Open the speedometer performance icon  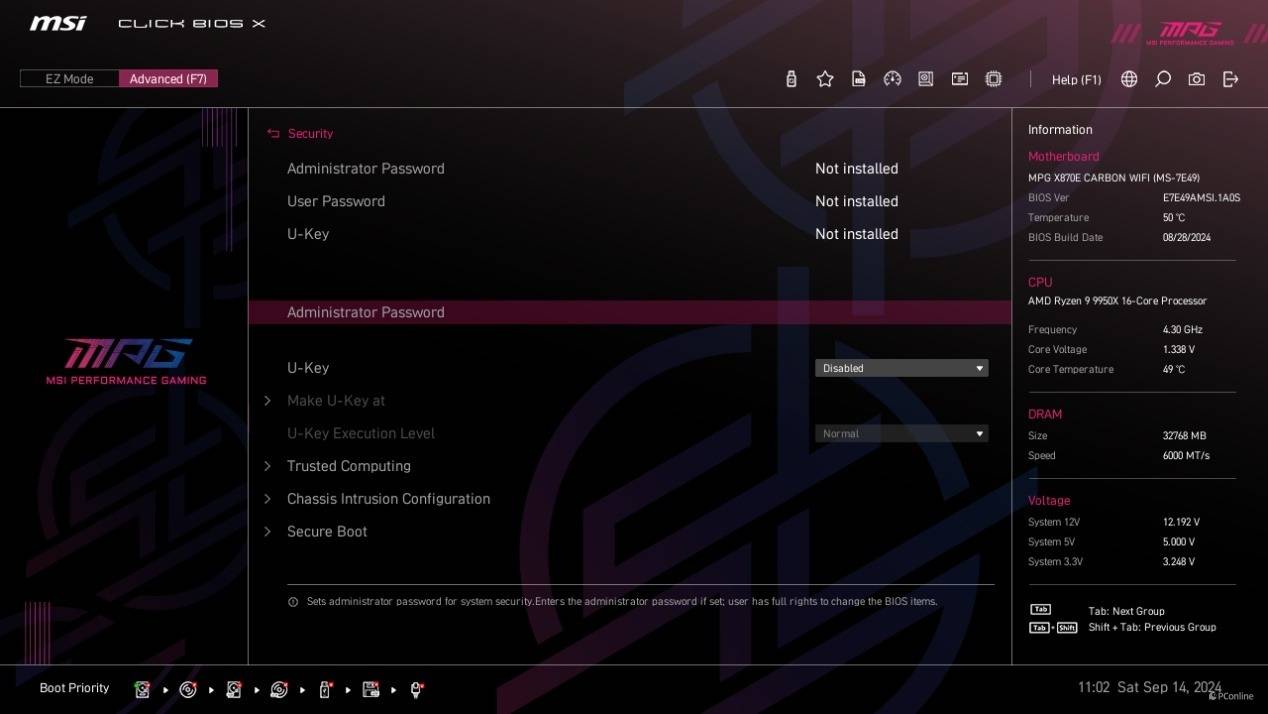[x=892, y=79]
